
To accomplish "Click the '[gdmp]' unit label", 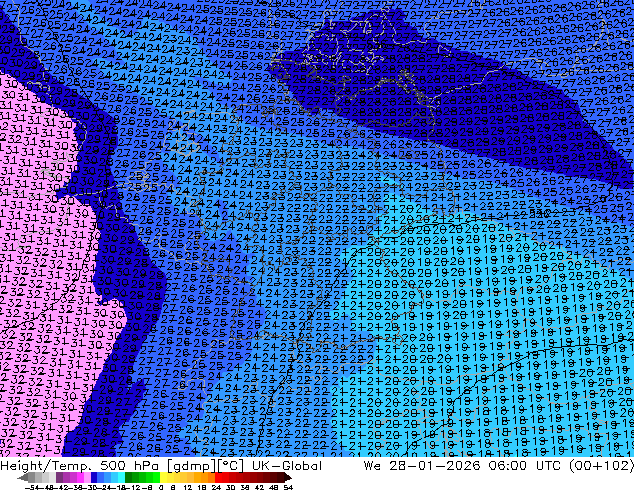I will pyautogui.click(x=191, y=466).
